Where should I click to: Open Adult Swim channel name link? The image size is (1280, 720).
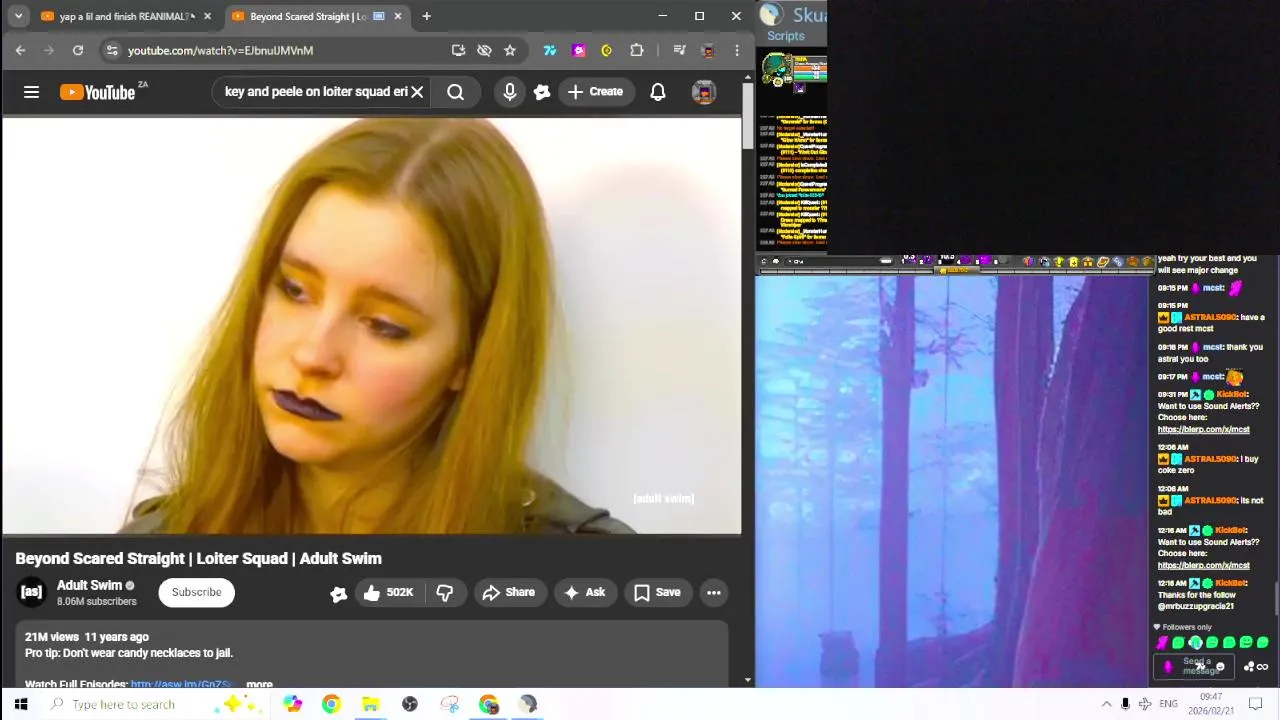point(89,585)
